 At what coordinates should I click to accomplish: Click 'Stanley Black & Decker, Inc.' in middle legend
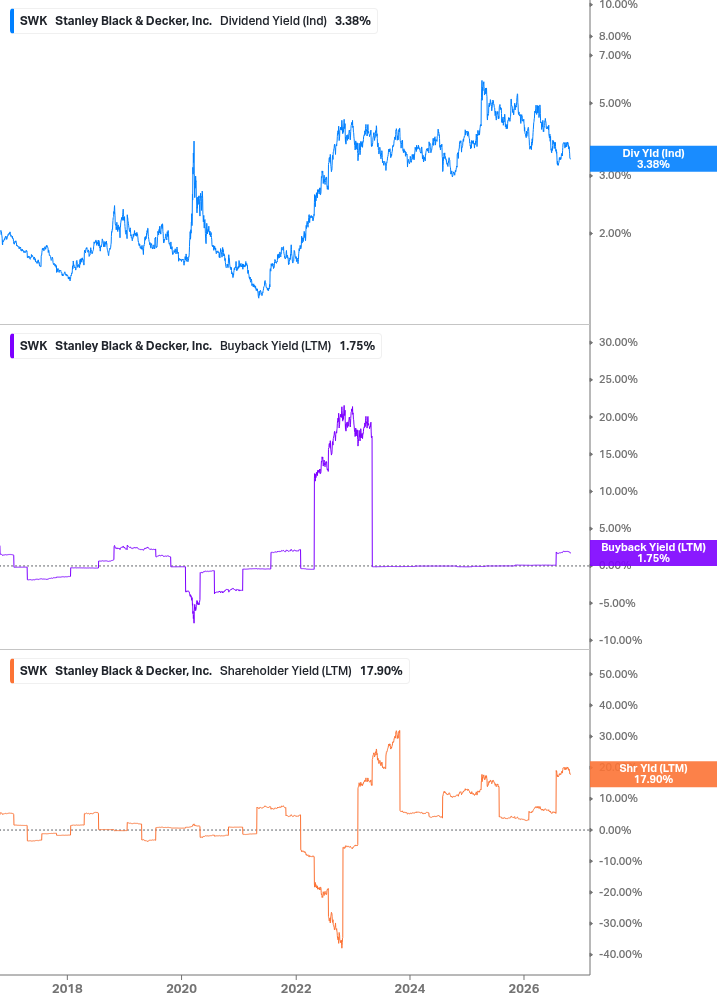133,346
